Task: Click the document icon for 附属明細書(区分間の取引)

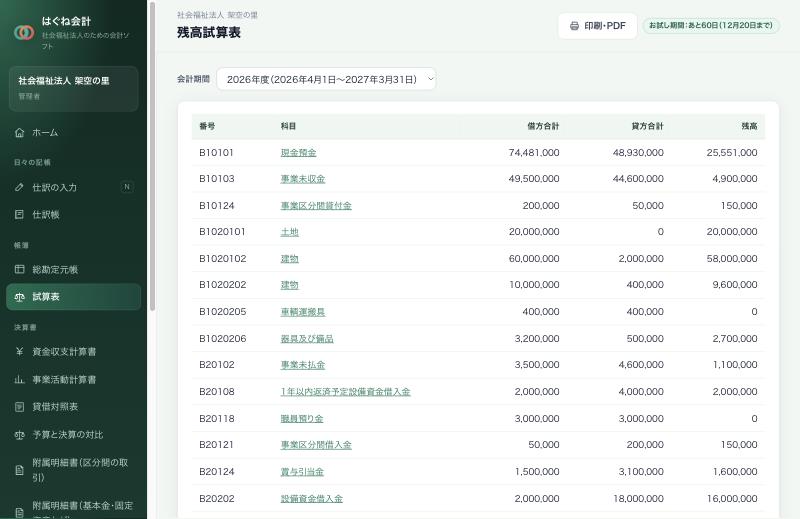Action: 19,470
